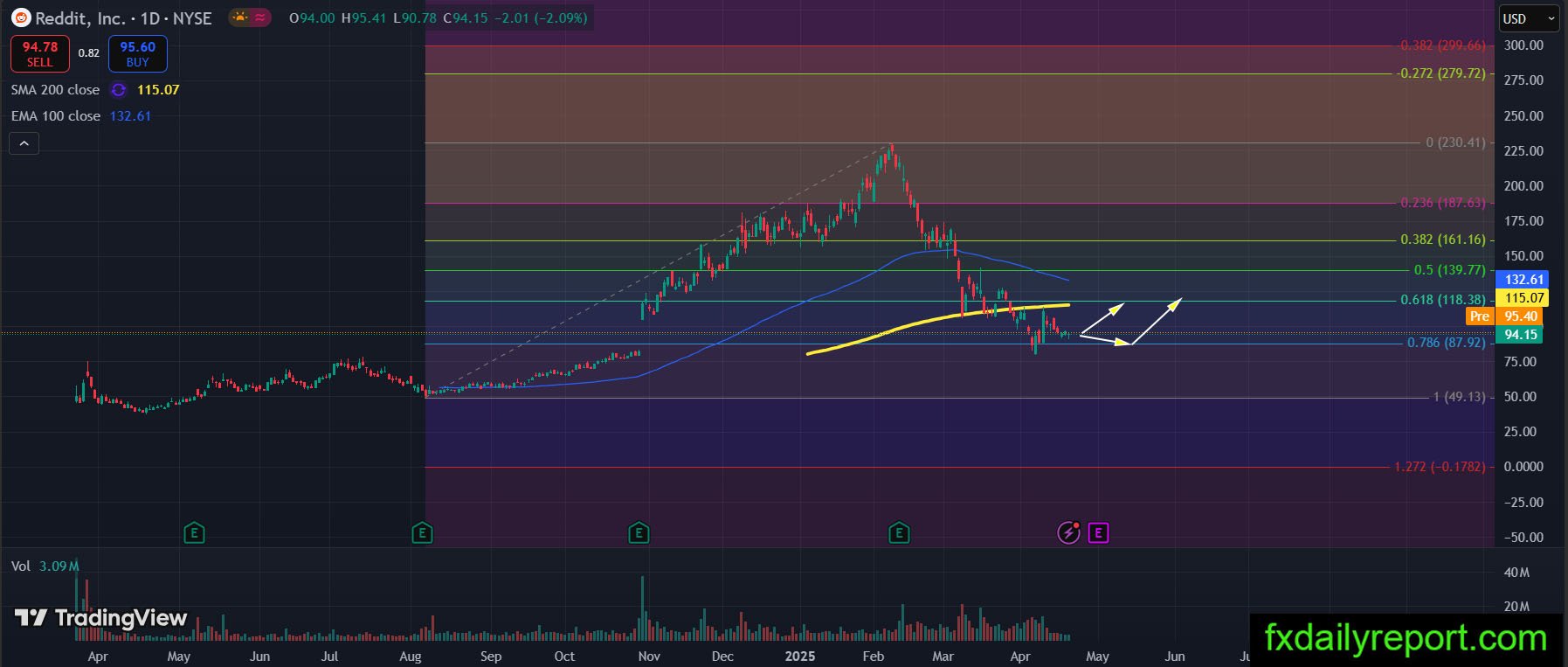Click 50.00 on the price axis

click(x=1520, y=397)
